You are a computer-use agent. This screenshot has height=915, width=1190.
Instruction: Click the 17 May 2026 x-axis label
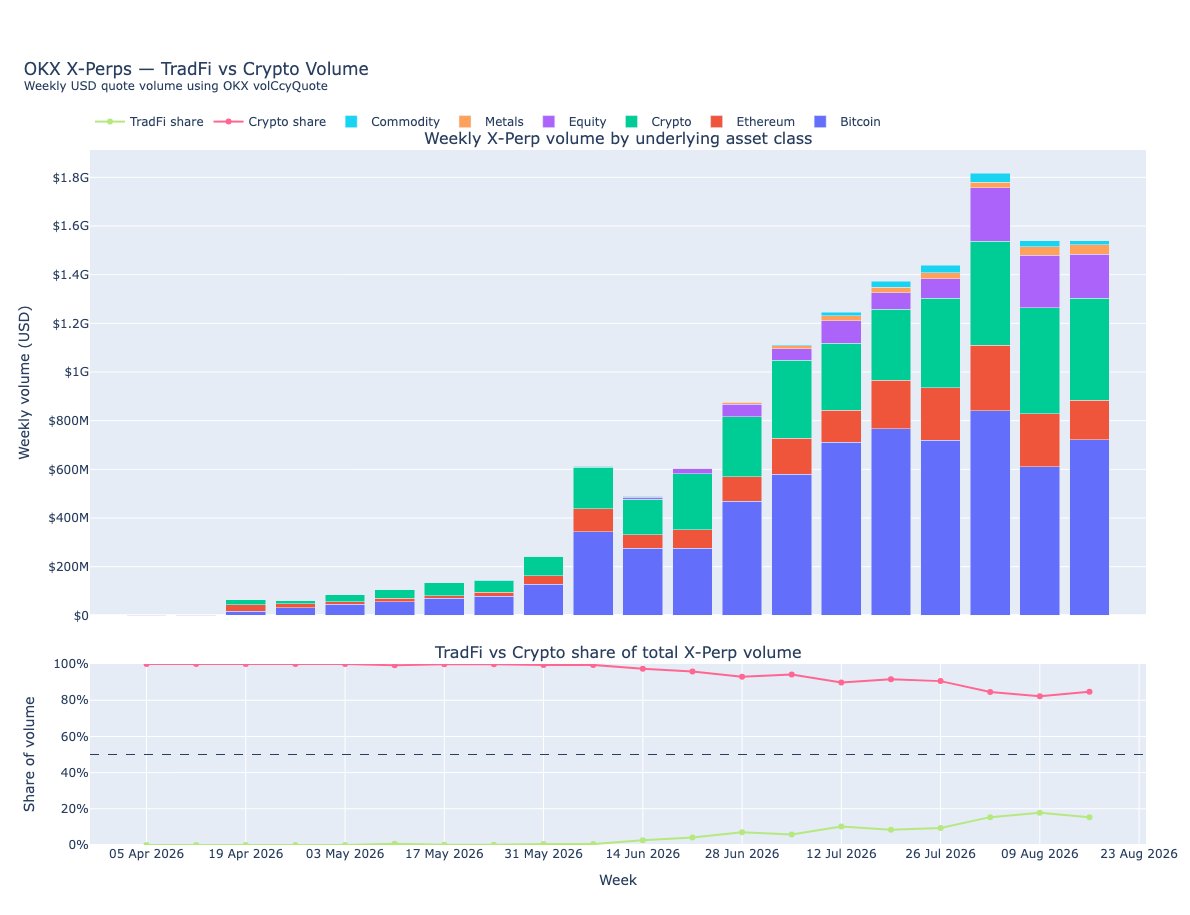pyautogui.click(x=444, y=854)
